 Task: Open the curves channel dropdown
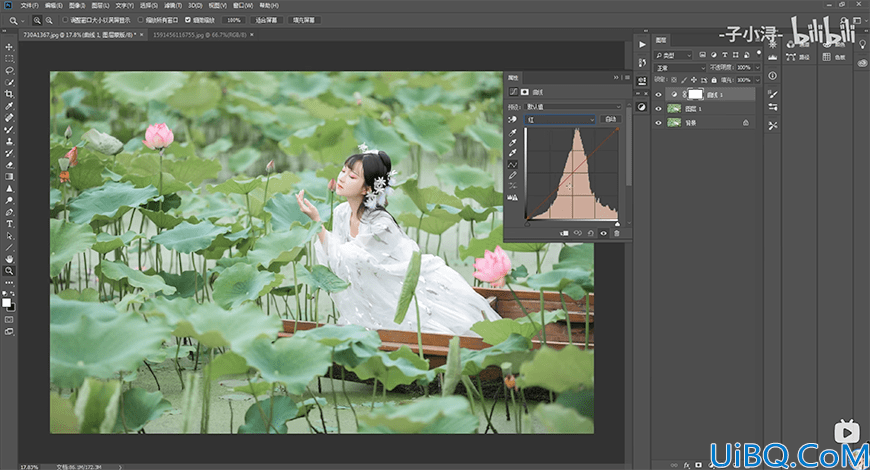pyautogui.click(x=560, y=120)
